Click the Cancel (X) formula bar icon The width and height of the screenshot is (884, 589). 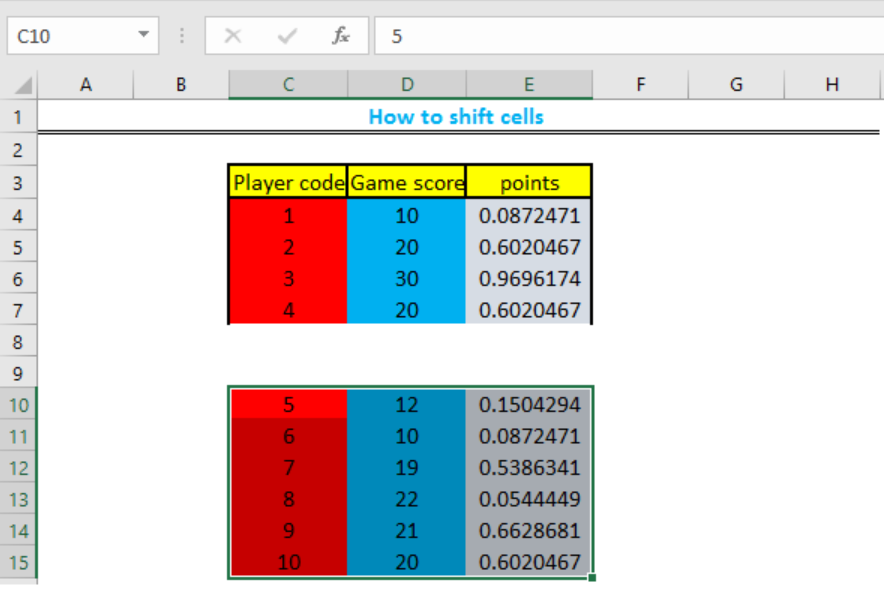pos(232,36)
